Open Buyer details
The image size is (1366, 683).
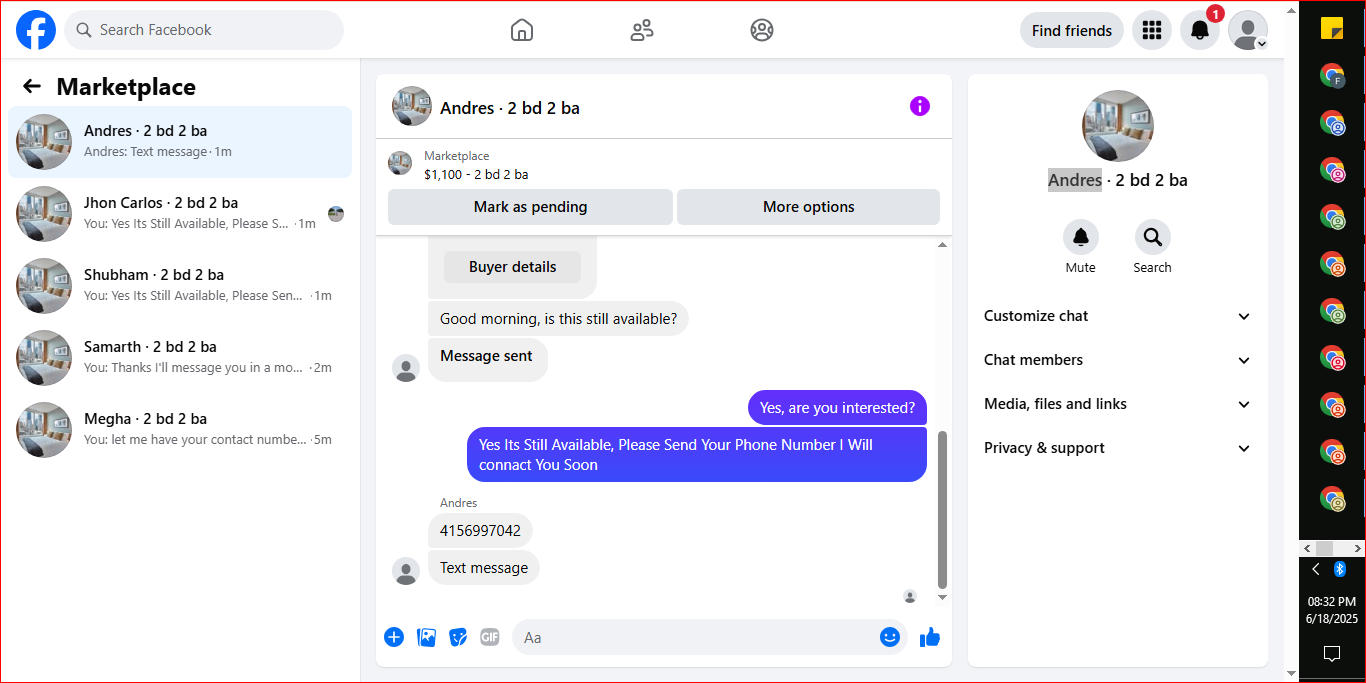pyautogui.click(x=512, y=267)
